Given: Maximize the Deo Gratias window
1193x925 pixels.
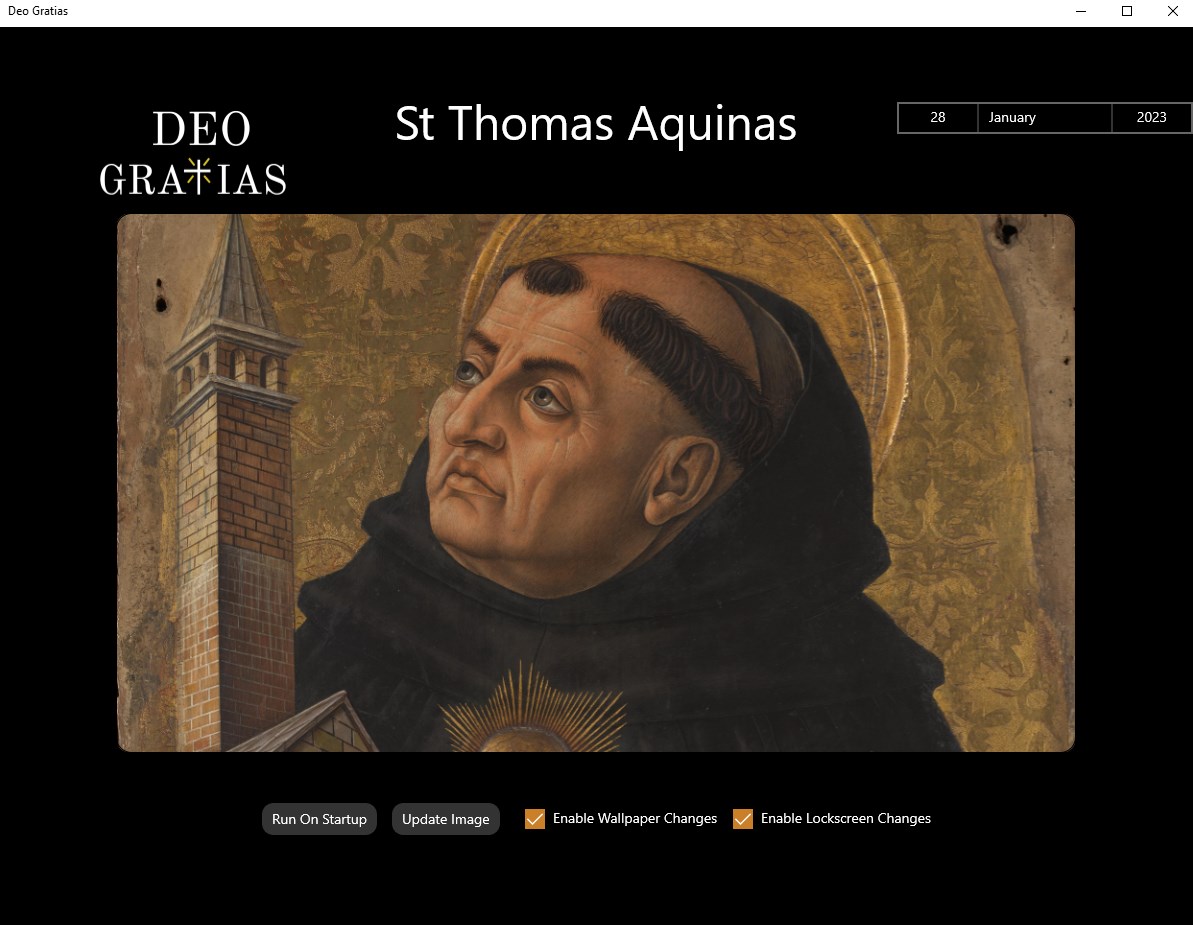Looking at the screenshot, I should point(1127,11).
